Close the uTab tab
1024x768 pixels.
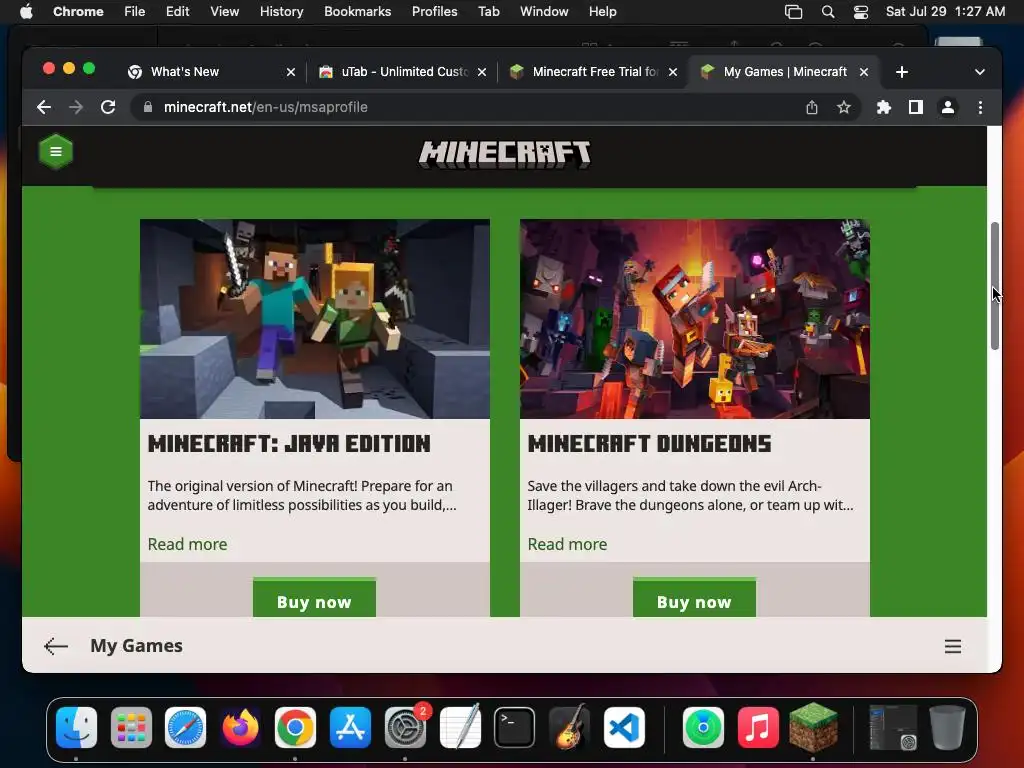coord(482,72)
